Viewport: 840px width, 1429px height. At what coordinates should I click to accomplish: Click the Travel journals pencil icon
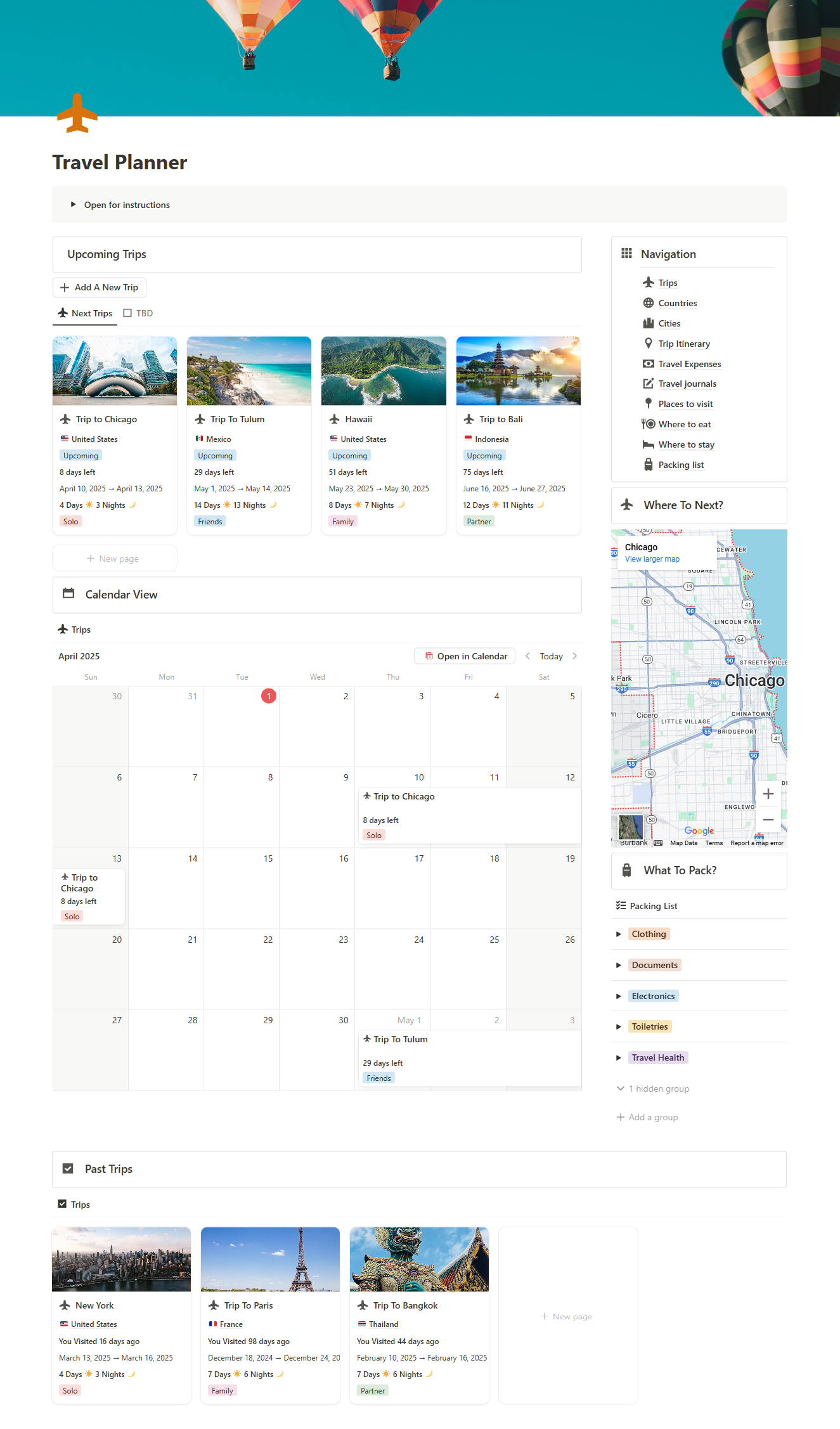click(649, 384)
